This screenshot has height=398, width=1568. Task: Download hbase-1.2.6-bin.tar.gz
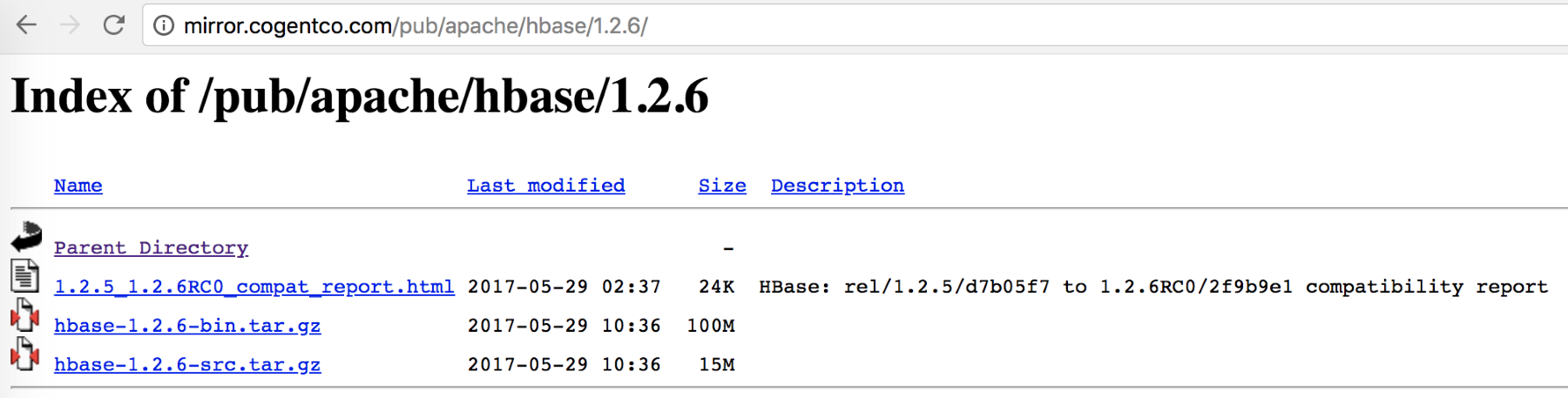(x=187, y=326)
